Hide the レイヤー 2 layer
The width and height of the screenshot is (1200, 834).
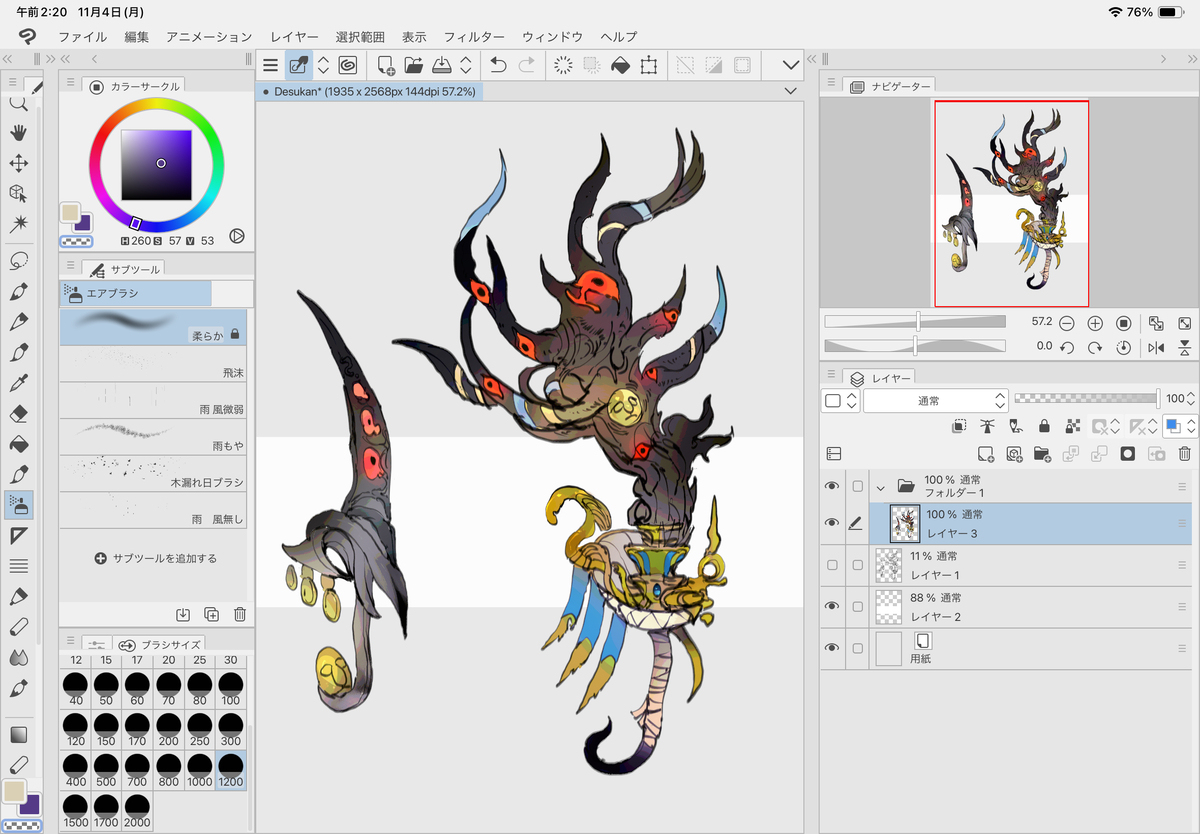[x=831, y=606]
